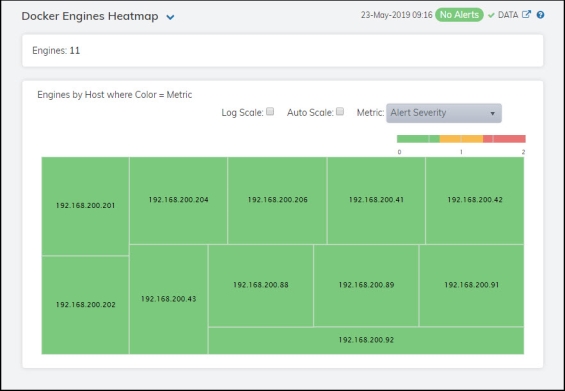Select the 192.168.200.201 heatmap cell

pyautogui.click(x=85, y=206)
